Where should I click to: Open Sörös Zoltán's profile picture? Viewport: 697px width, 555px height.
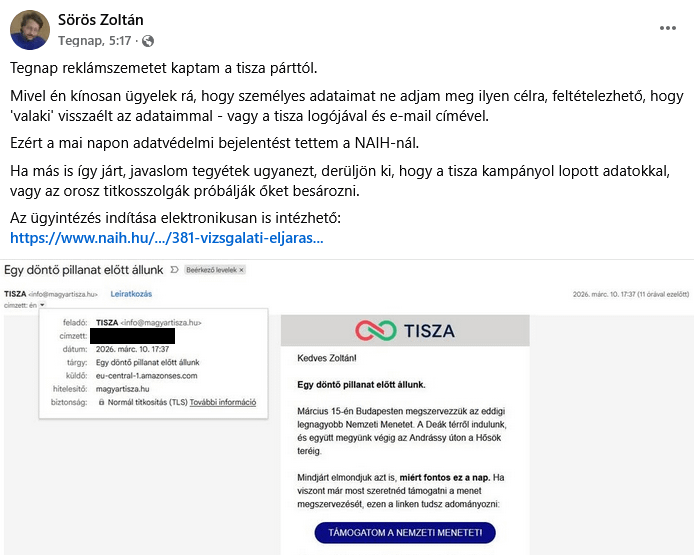coord(30,31)
